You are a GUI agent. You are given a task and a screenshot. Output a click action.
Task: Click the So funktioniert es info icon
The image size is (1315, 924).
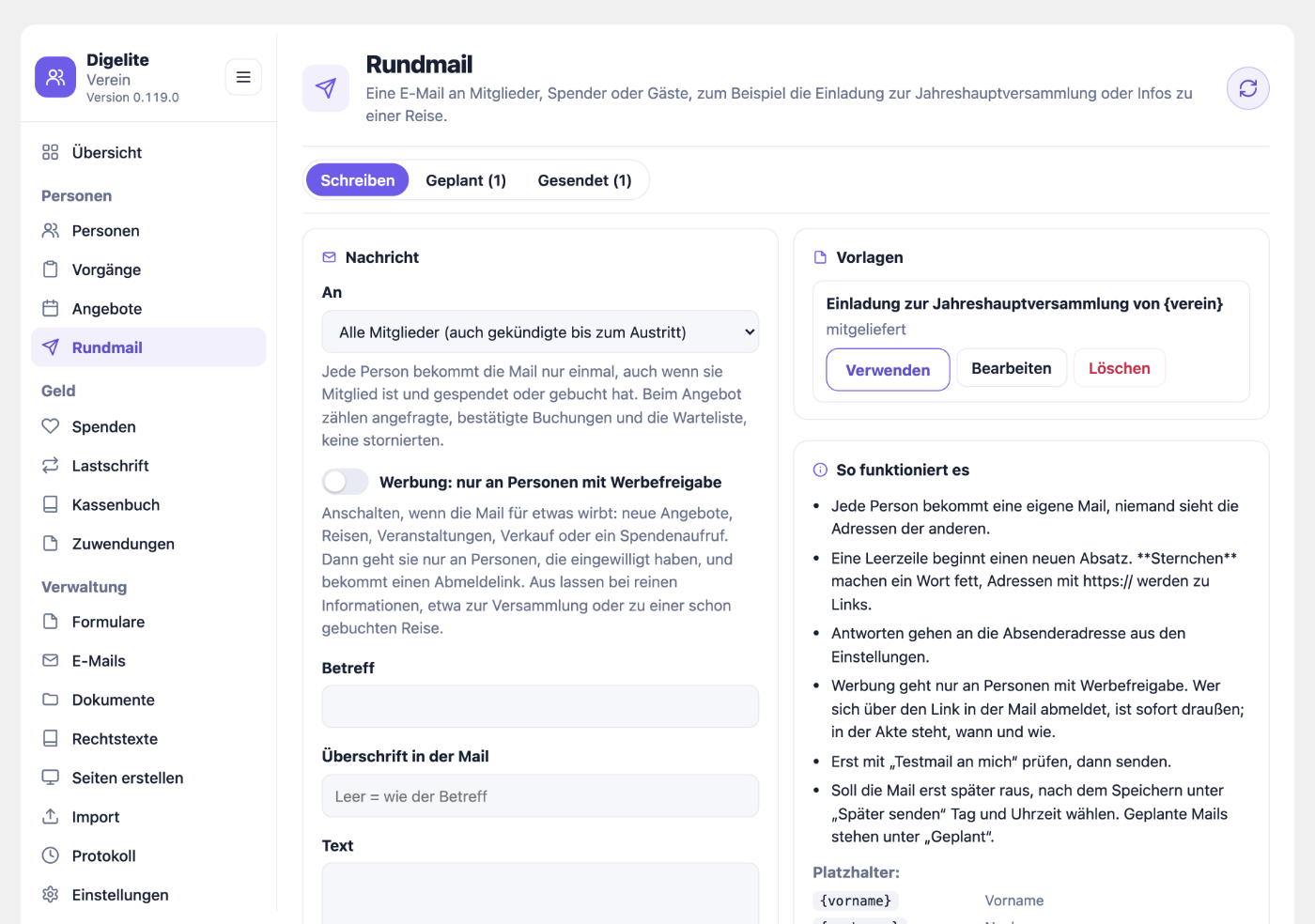point(820,470)
